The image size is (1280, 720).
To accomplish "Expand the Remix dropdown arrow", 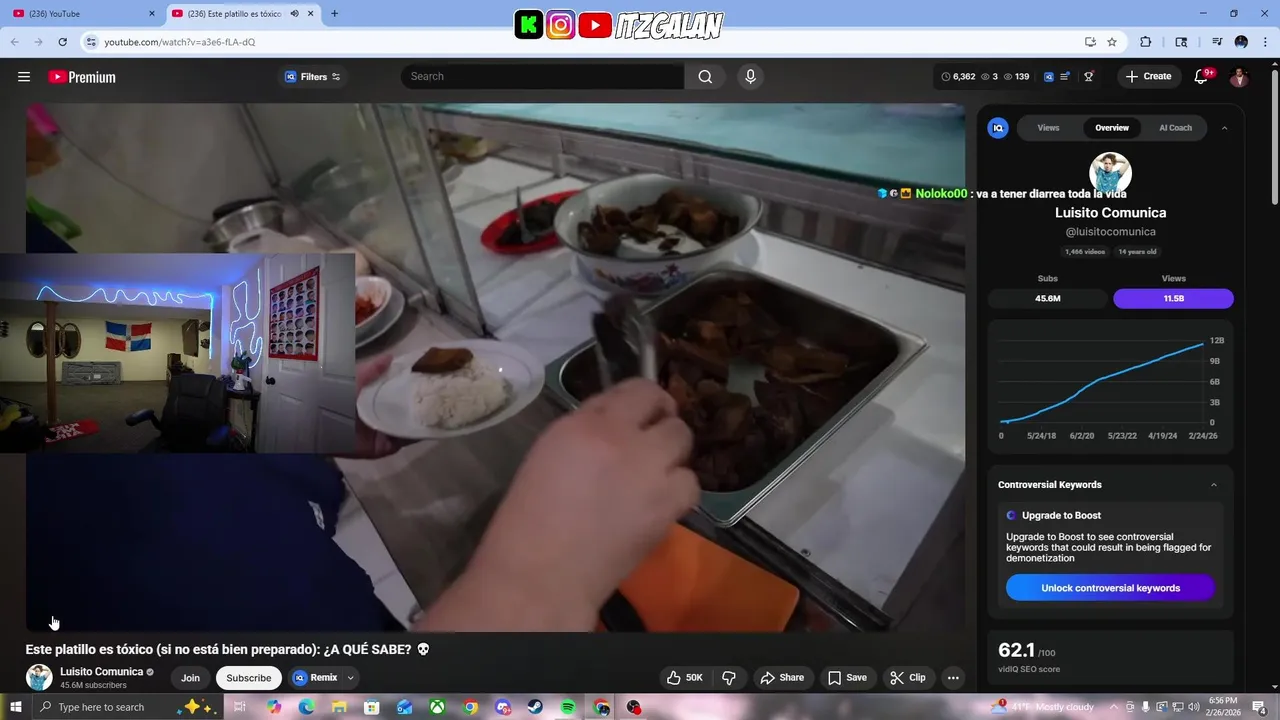I will (350, 678).
